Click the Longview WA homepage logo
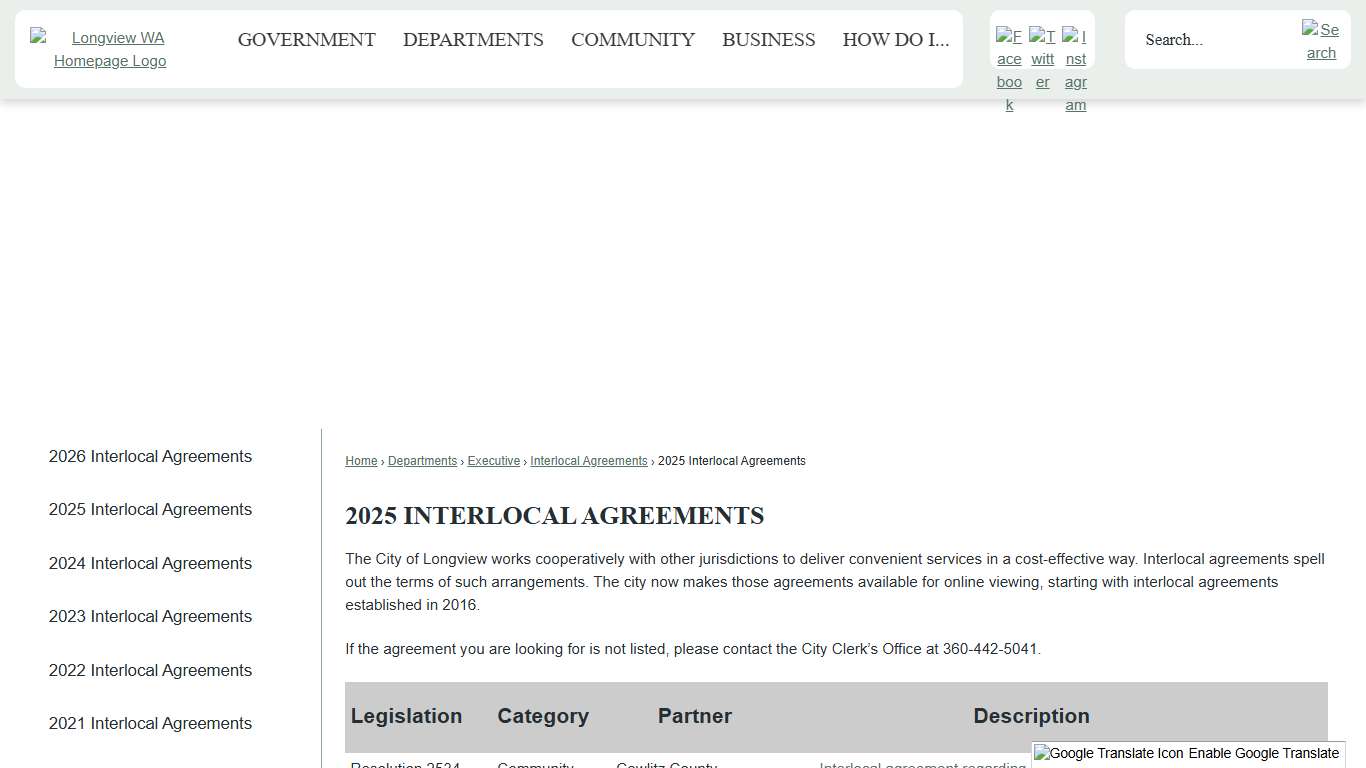This screenshot has height=768, width=1366. coord(110,48)
